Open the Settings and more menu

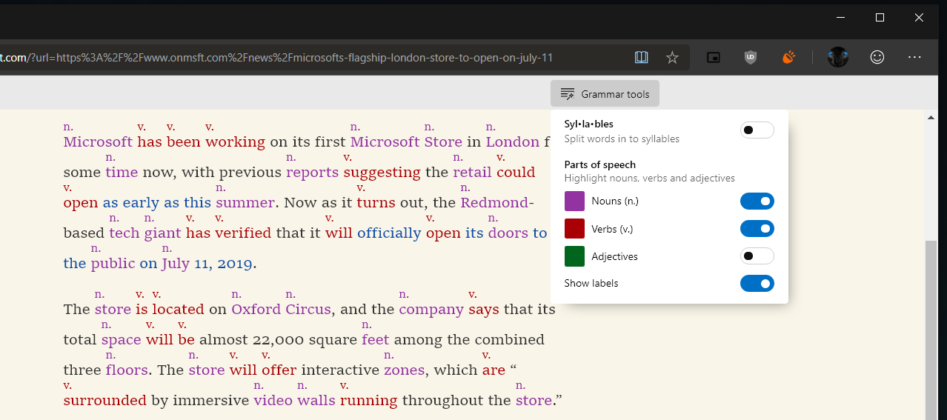click(x=914, y=57)
